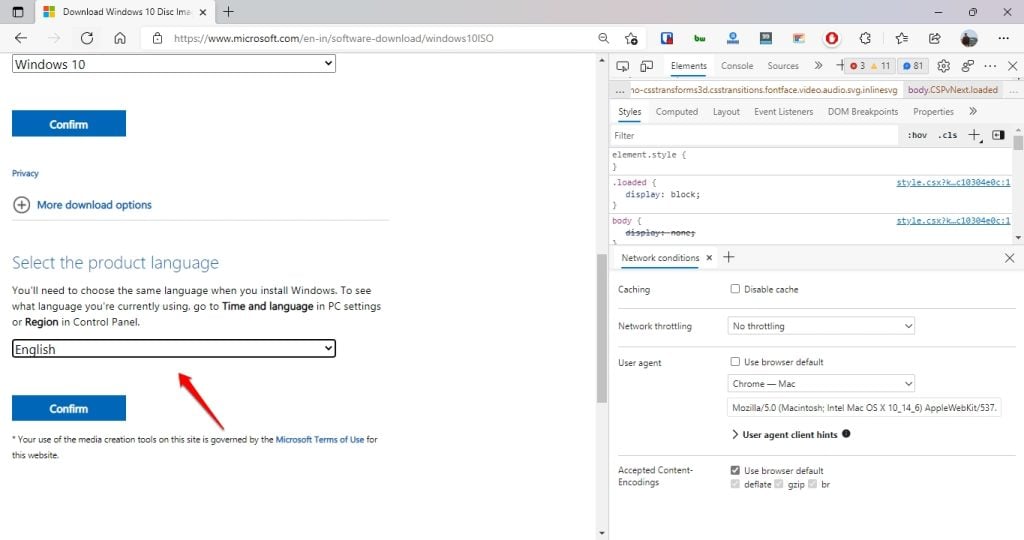Viewport: 1024px width, 540px height.
Task: Toggle the br checkbox
Action: click(812, 484)
